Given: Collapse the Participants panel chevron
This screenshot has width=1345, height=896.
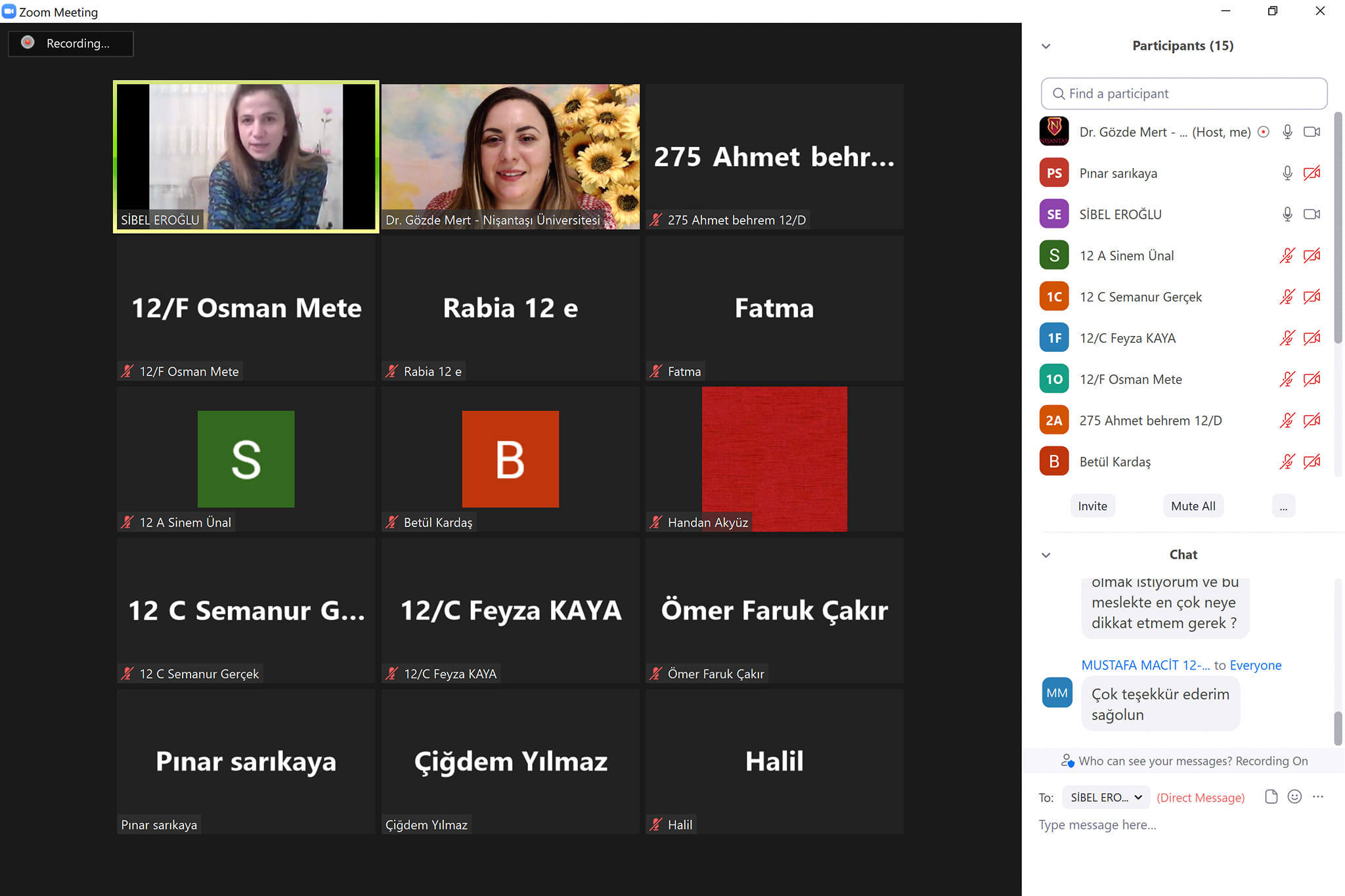Looking at the screenshot, I should pos(1046,46).
